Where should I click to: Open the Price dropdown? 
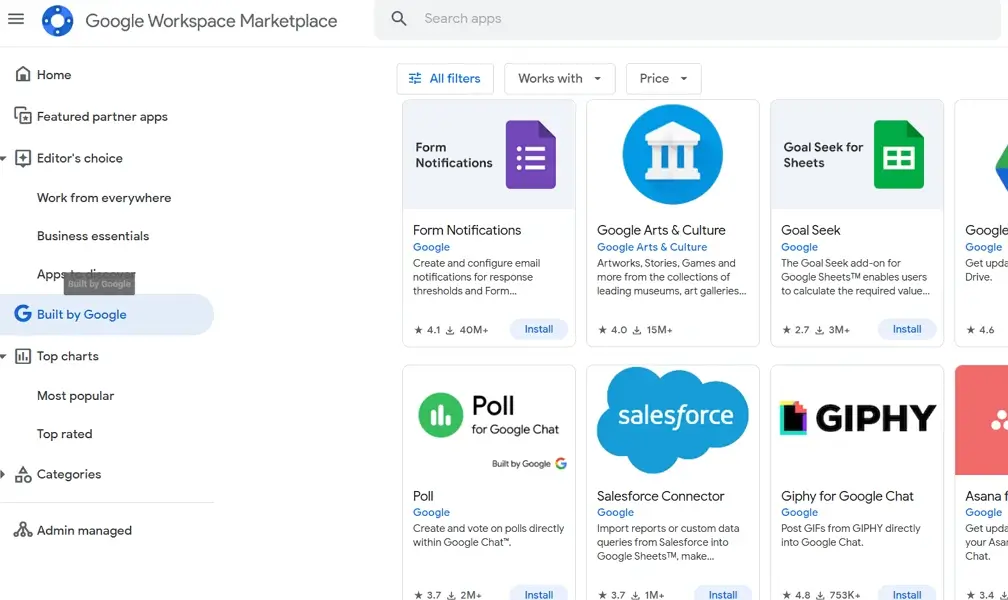point(663,78)
